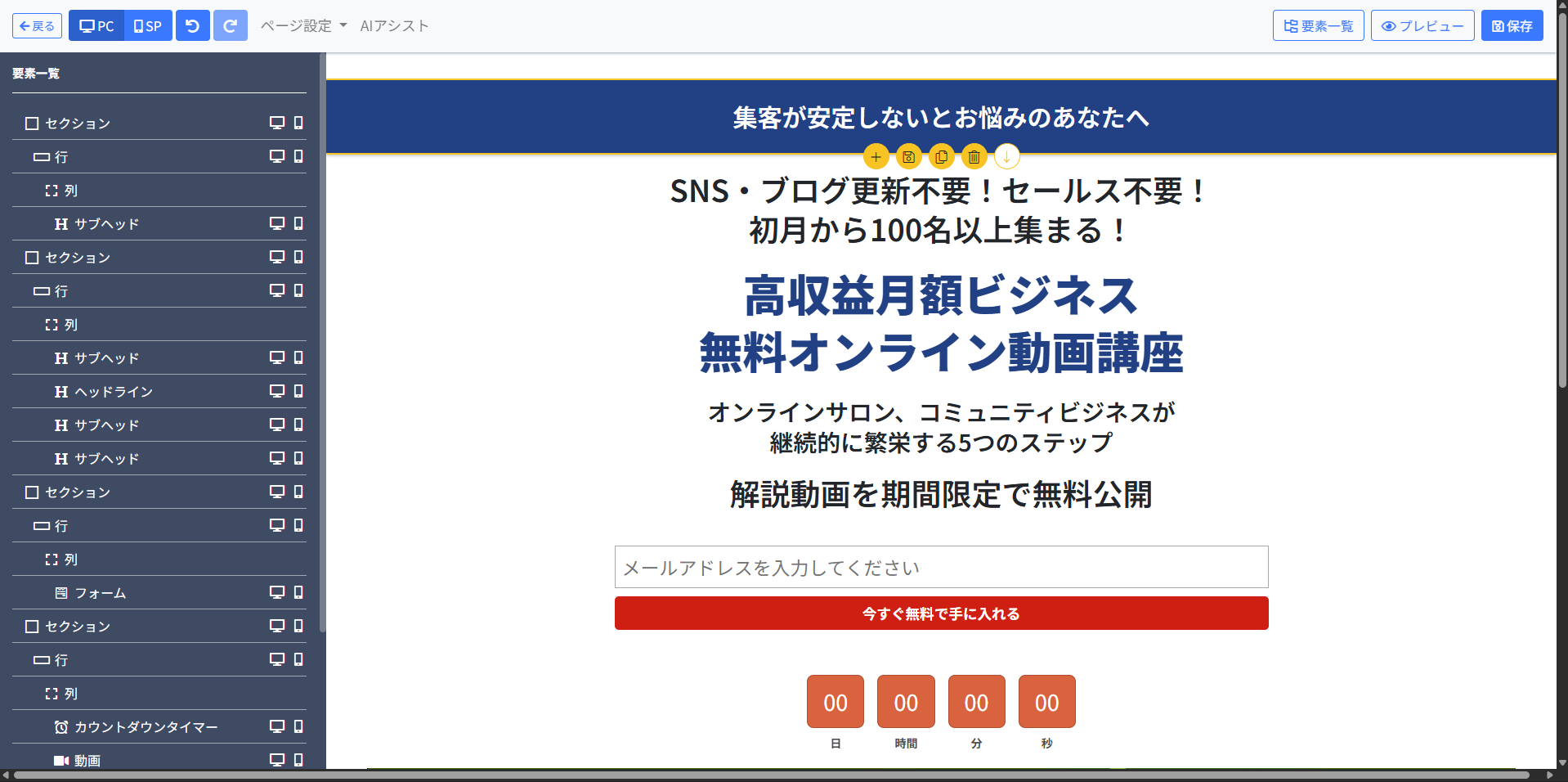The width and height of the screenshot is (1568, 782).
Task: Select the 動画 element in the element list
Action: click(x=87, y=761)
